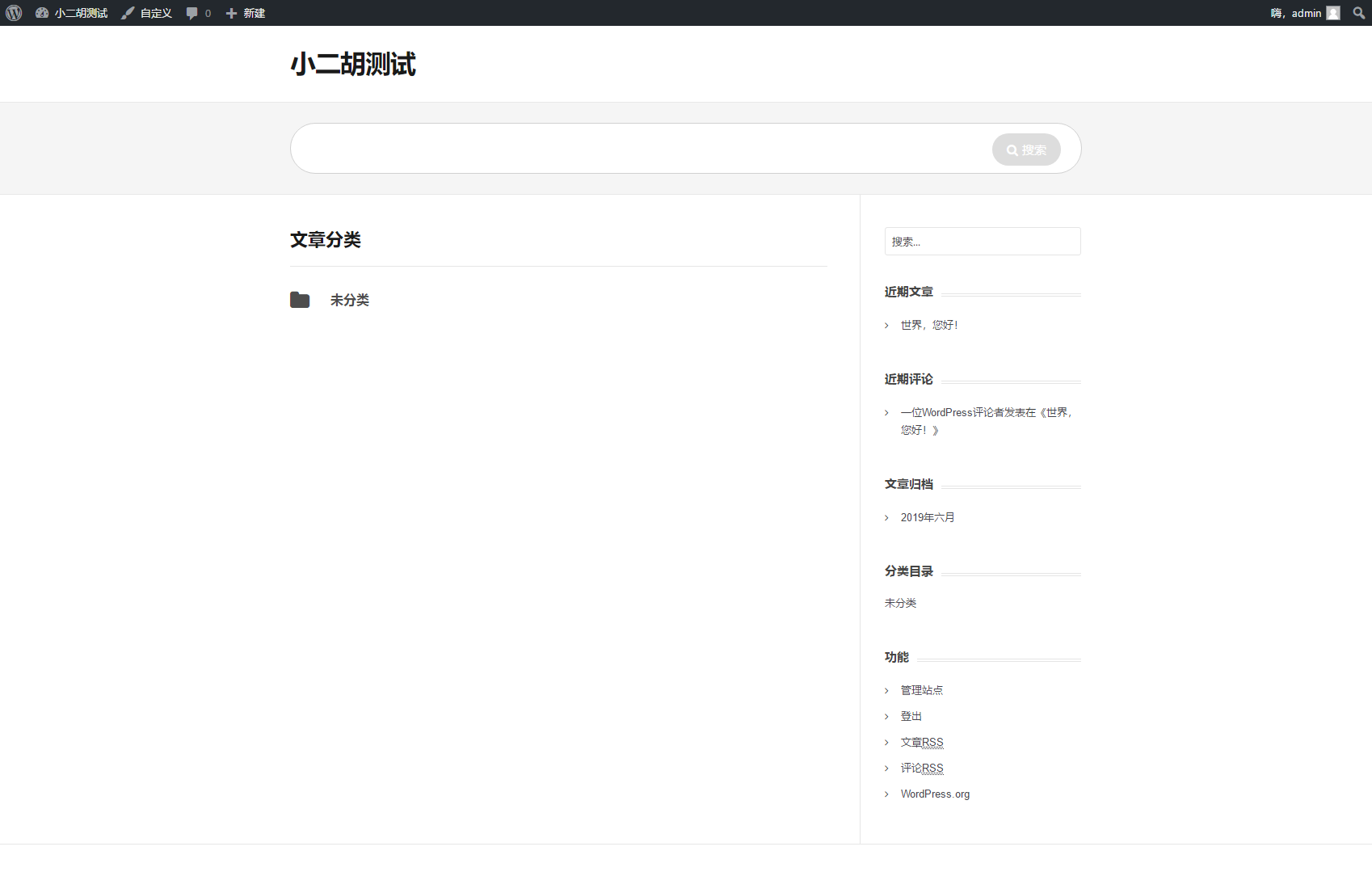Open the 2019年六月 archive
1372x893 pixels.
[x=928, y=517]
